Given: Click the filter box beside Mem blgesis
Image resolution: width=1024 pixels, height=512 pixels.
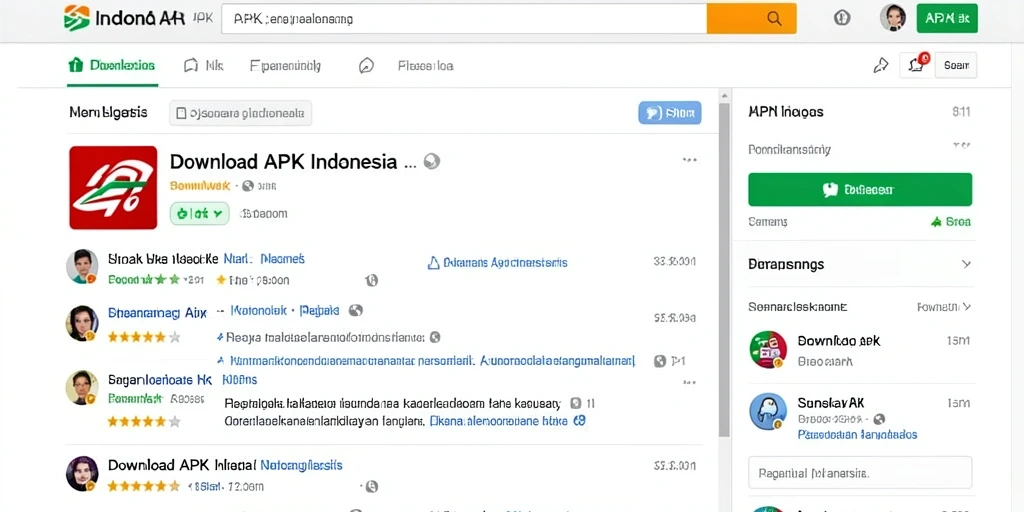Looking at the screenshot, I should pyautogui.click(x=240, y=113).
